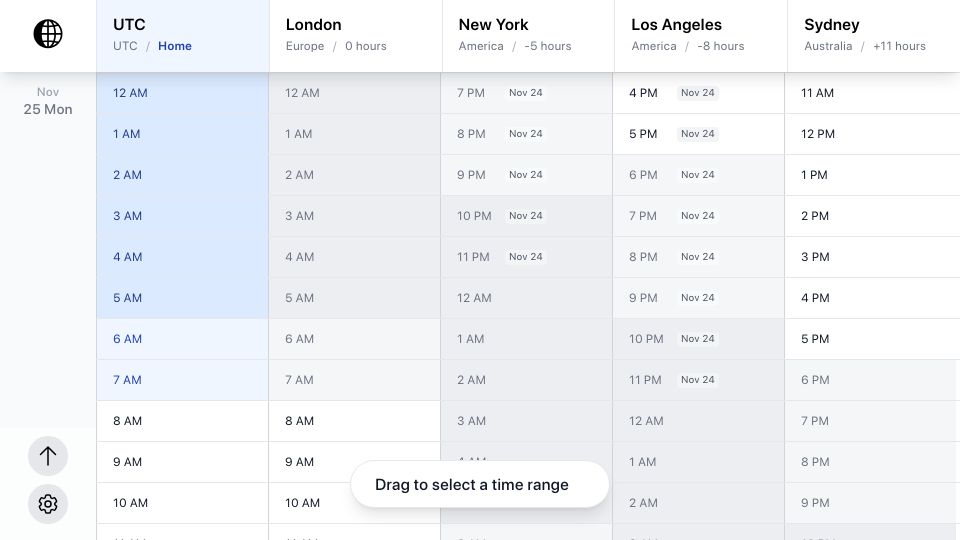The image size is (960, 540).
Task: Click the globe logo icon
Action: [48, 34]
